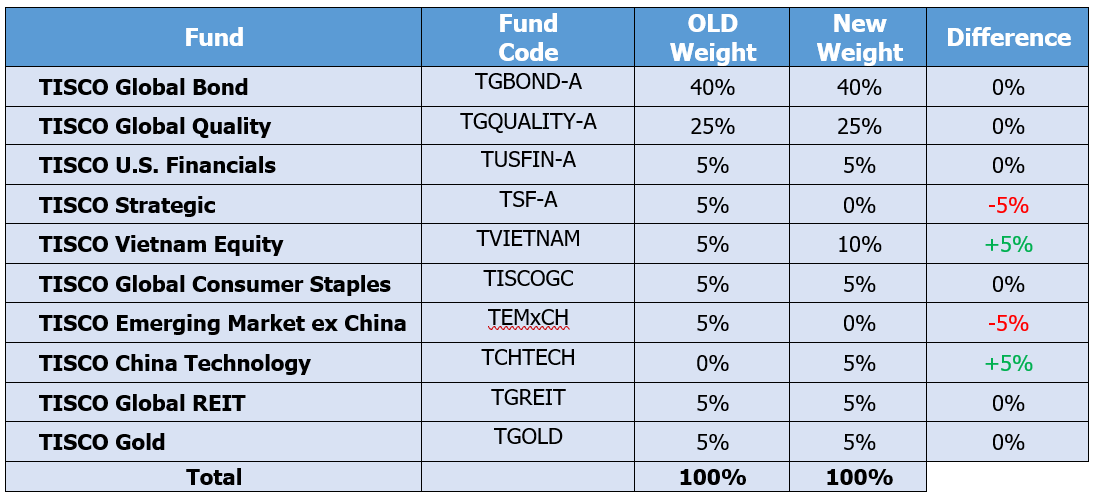The image size is (1094, 497).
Task: Select the Fund Code header cell
Action: click(x=528, y=37)
